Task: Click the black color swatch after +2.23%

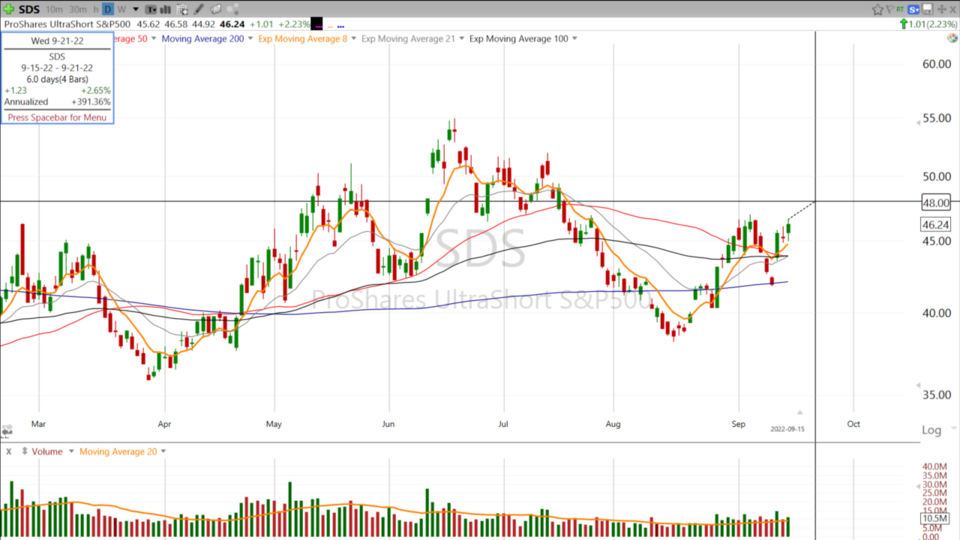Action: tap(317, 24)
